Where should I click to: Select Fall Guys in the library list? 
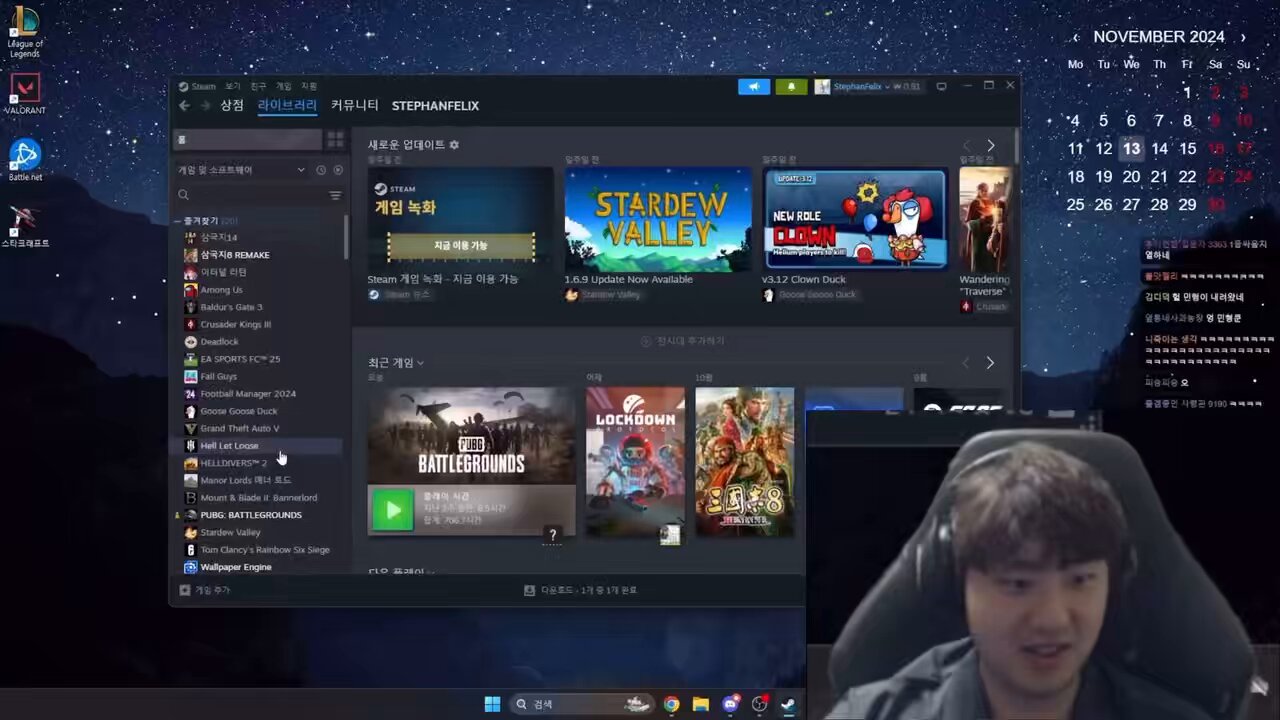(218, 376)
